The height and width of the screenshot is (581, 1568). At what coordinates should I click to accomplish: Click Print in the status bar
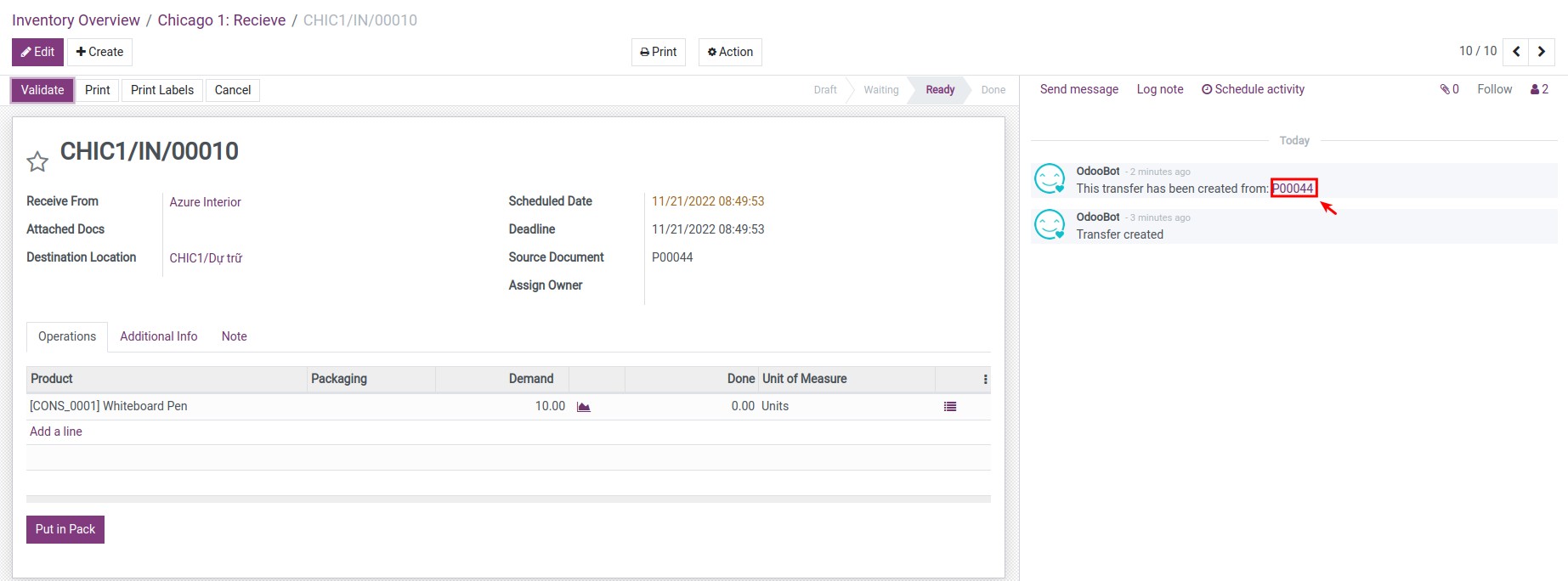98,90
